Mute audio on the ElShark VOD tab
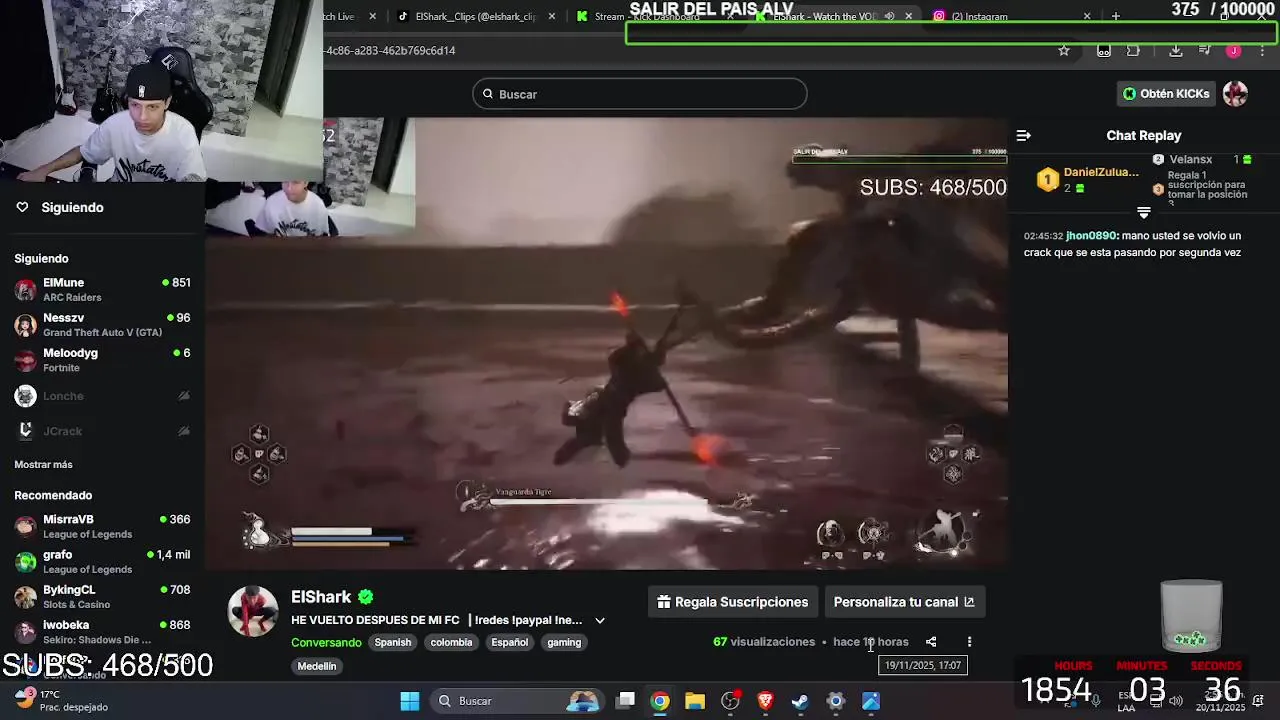 [889, 16]
